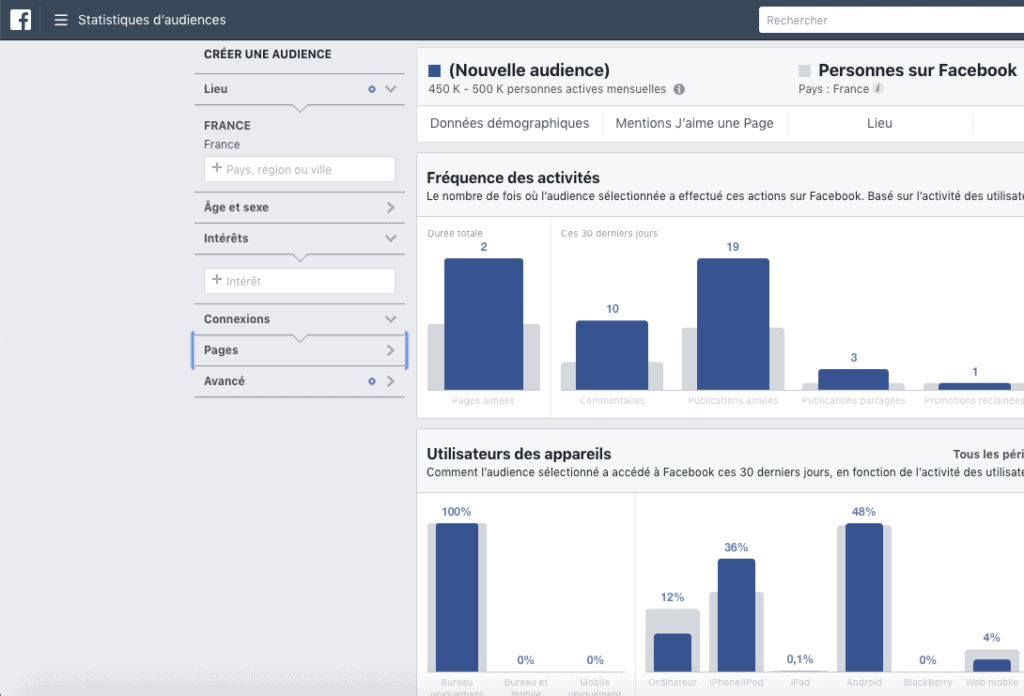Click the Fréquence des activités heading

pyautogui.click(x=513, y=178)
